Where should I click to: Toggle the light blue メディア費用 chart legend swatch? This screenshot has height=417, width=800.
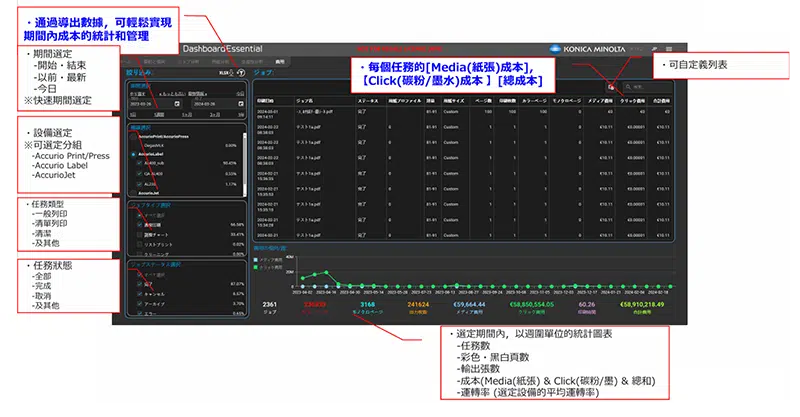click(256, 260)
